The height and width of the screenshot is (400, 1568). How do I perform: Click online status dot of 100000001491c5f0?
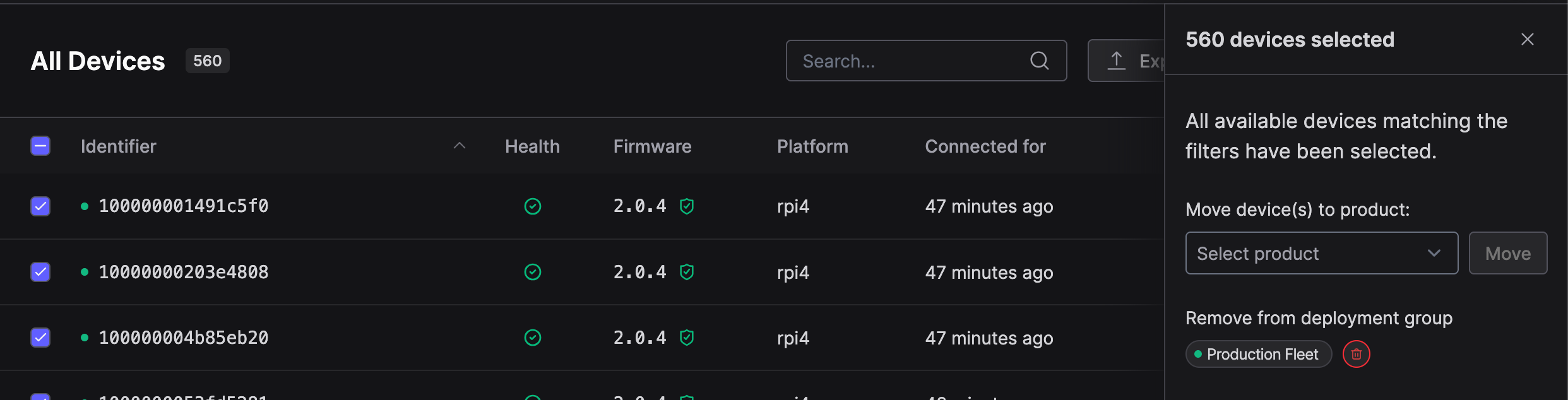coord(85,206)
